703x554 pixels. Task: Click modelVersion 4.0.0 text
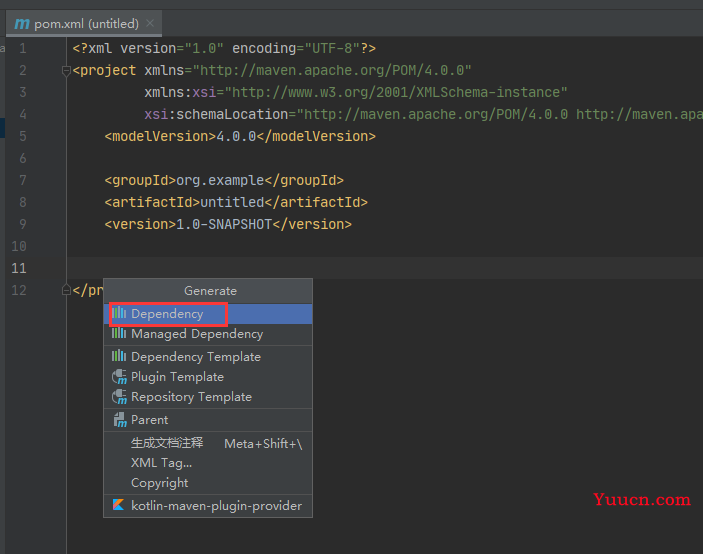pyautogui.click(x=236, y=136)
